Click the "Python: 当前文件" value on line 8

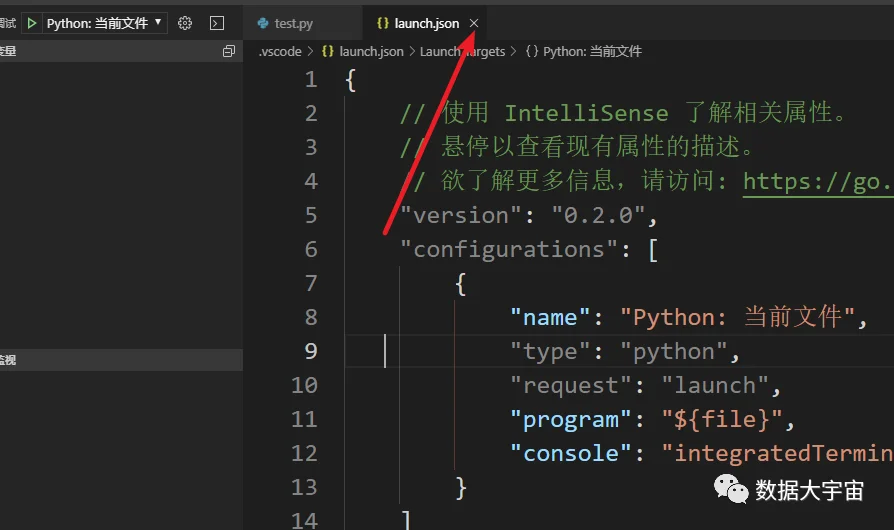738,317
